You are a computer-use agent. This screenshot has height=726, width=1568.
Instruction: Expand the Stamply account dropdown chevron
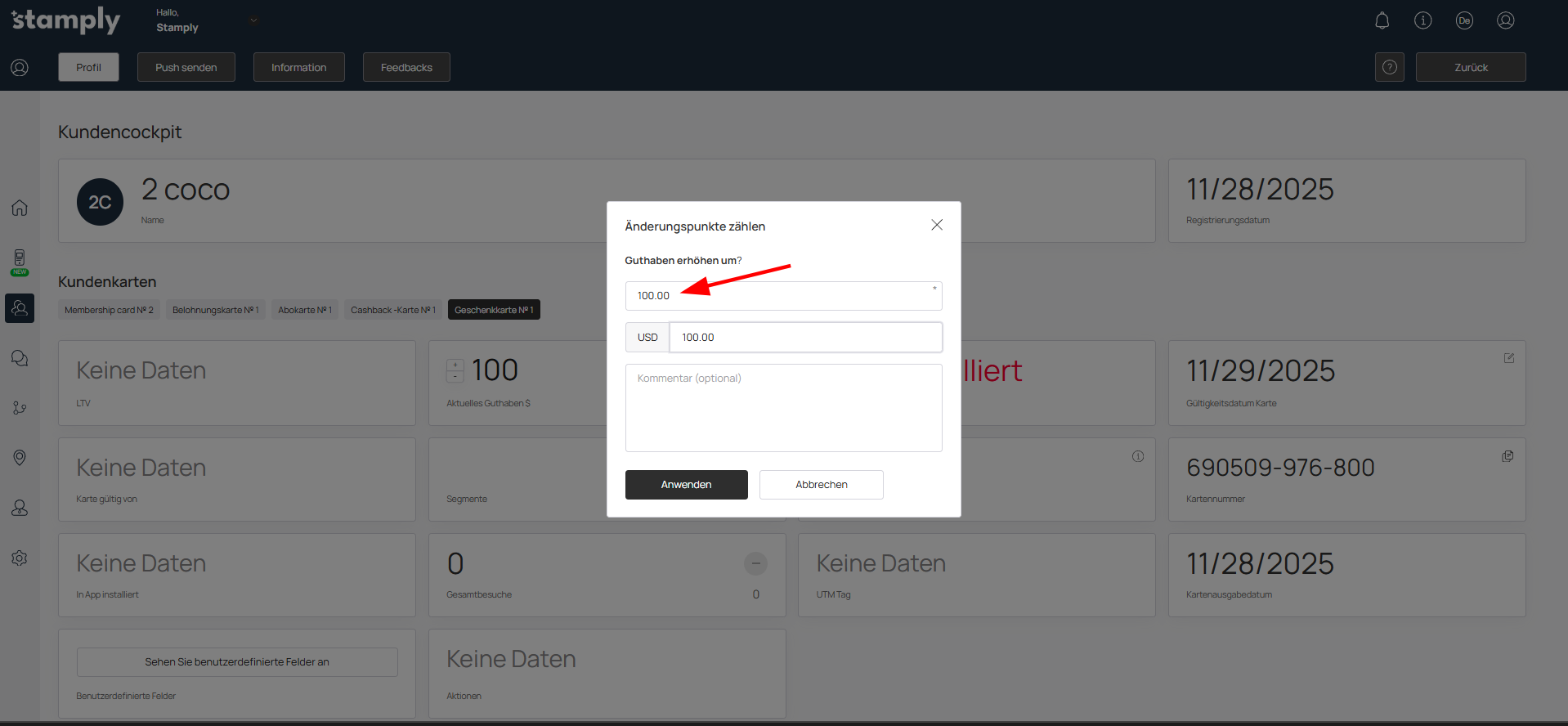pos(253,20)
